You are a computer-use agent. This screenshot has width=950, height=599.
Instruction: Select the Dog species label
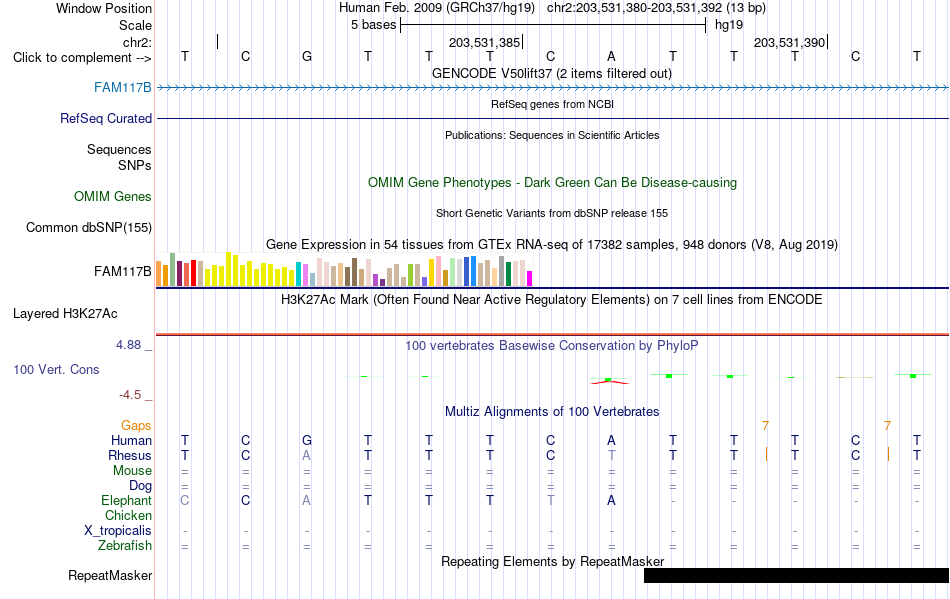point(140,486)
